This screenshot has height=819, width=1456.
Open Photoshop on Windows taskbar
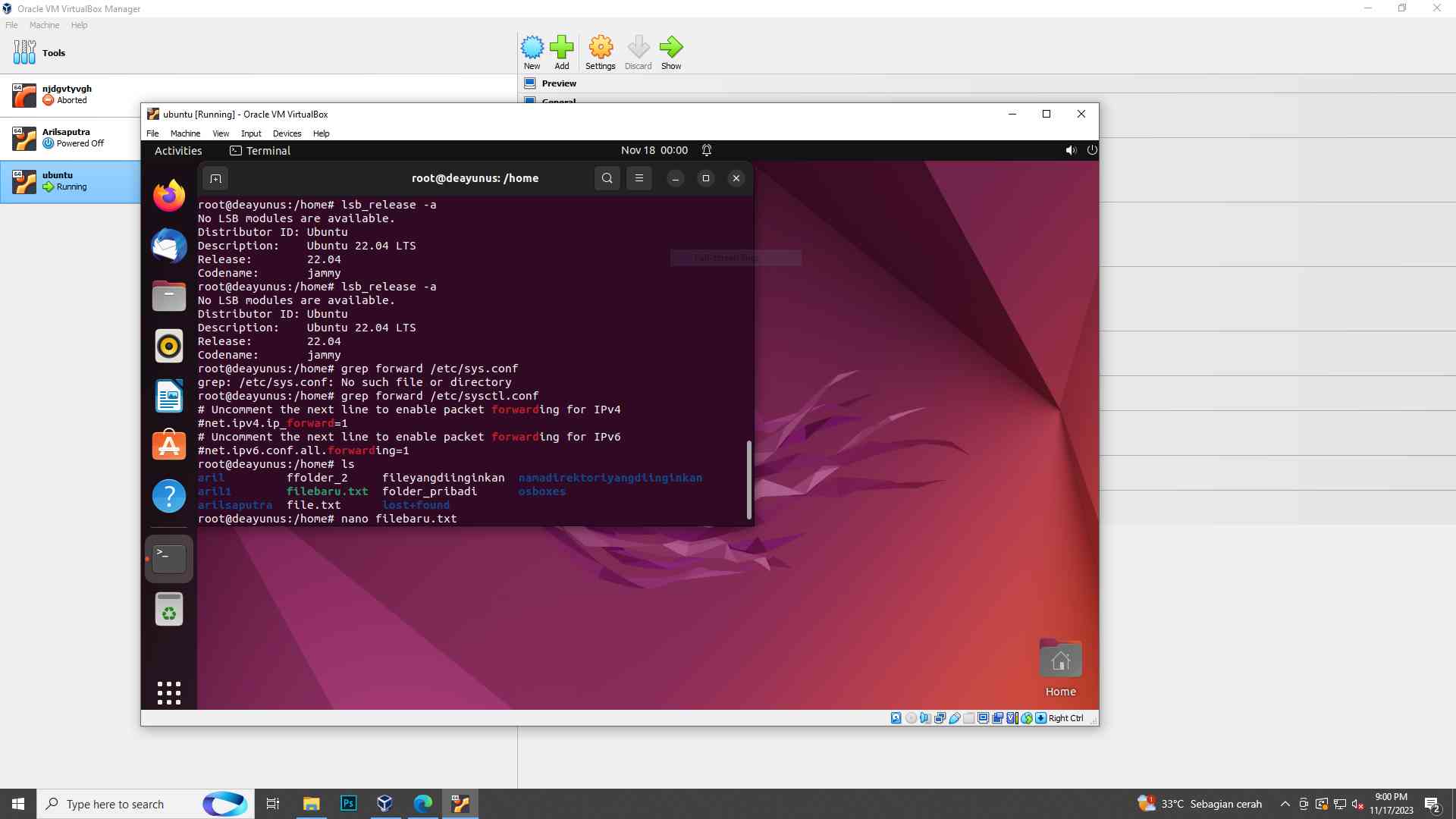pyautogui.click(x=348, y=804)
